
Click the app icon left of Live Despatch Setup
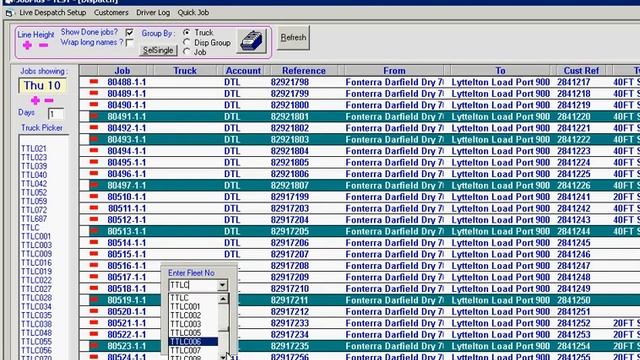click(x=9, y=13)
